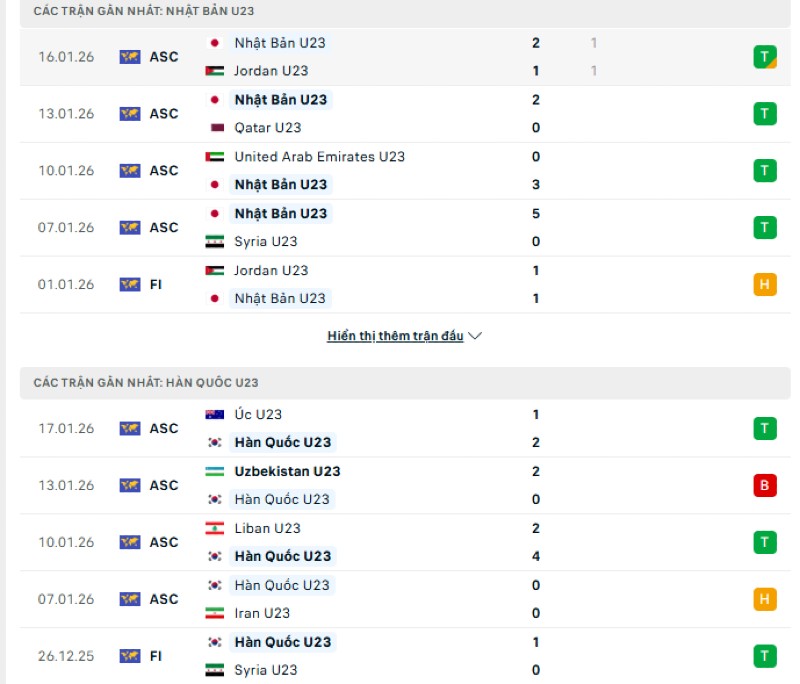Click the red B result badge for the Uzbekistan match
The image size is (800, 684).
coord(765,486)
